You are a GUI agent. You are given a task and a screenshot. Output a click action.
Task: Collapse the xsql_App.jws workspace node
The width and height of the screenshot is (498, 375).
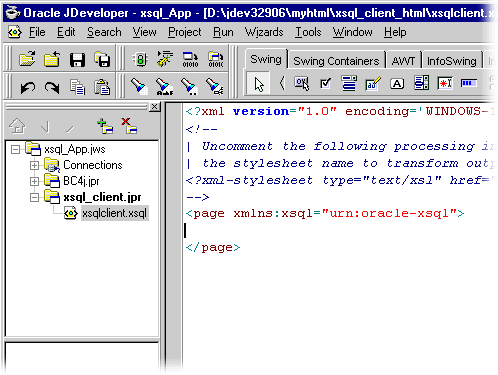(x=15, y=149)
